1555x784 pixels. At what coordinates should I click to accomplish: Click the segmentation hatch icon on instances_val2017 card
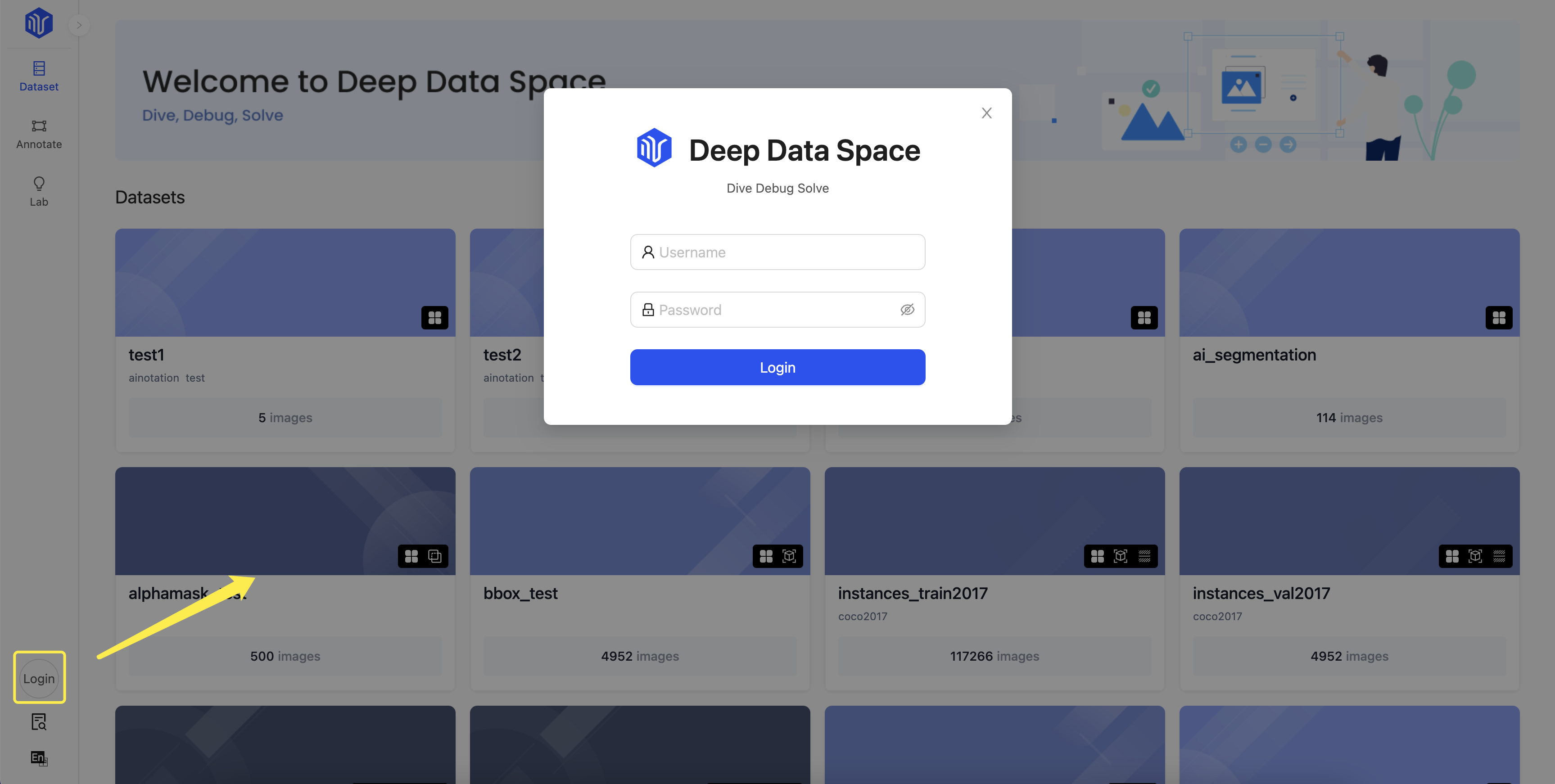click(1500, 556)
